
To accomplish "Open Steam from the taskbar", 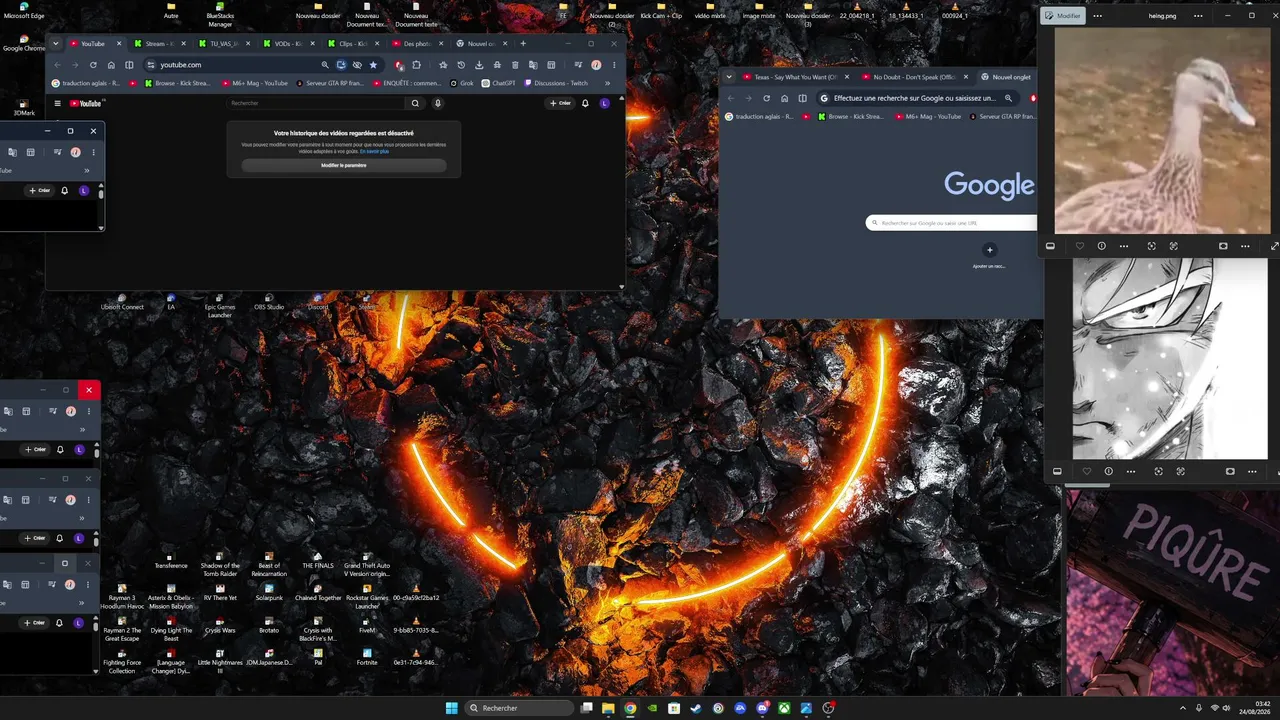I will click(x=696, y=708).
